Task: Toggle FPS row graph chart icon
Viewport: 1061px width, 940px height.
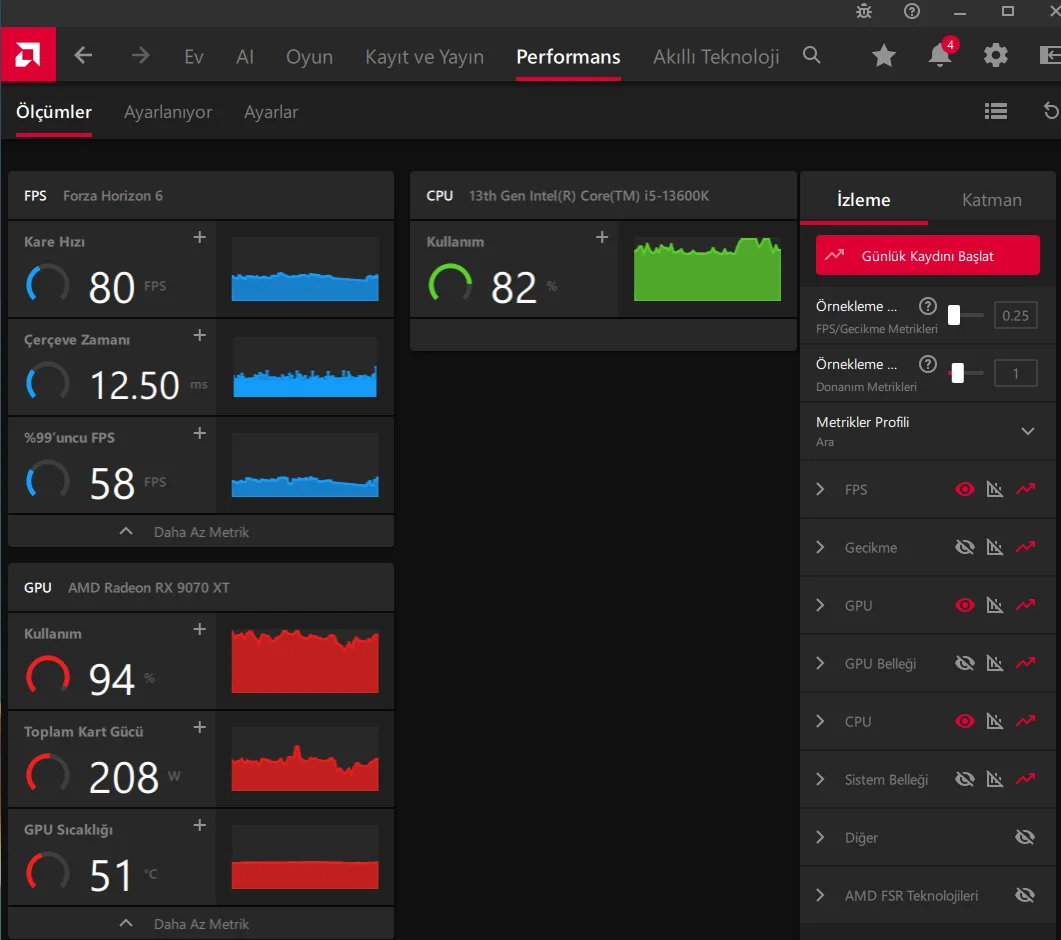Action: click(995, 489)
